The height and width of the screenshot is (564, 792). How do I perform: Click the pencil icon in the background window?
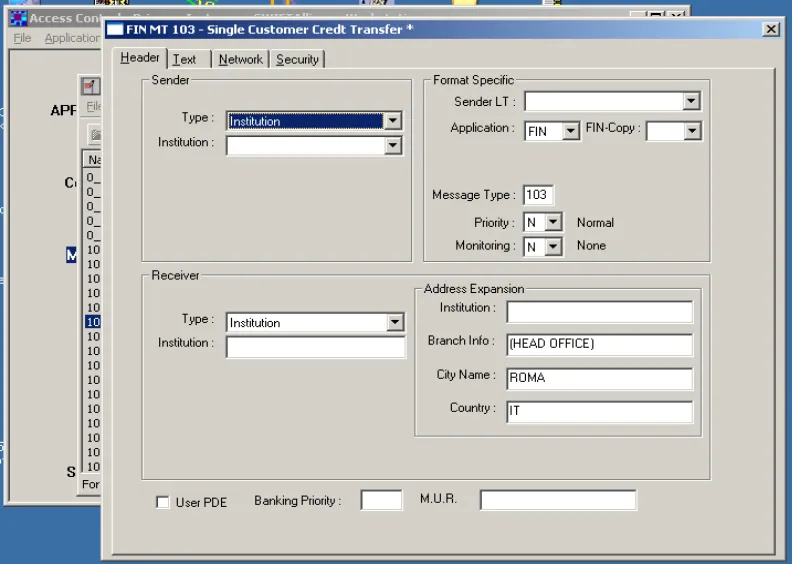coord(91,87)
